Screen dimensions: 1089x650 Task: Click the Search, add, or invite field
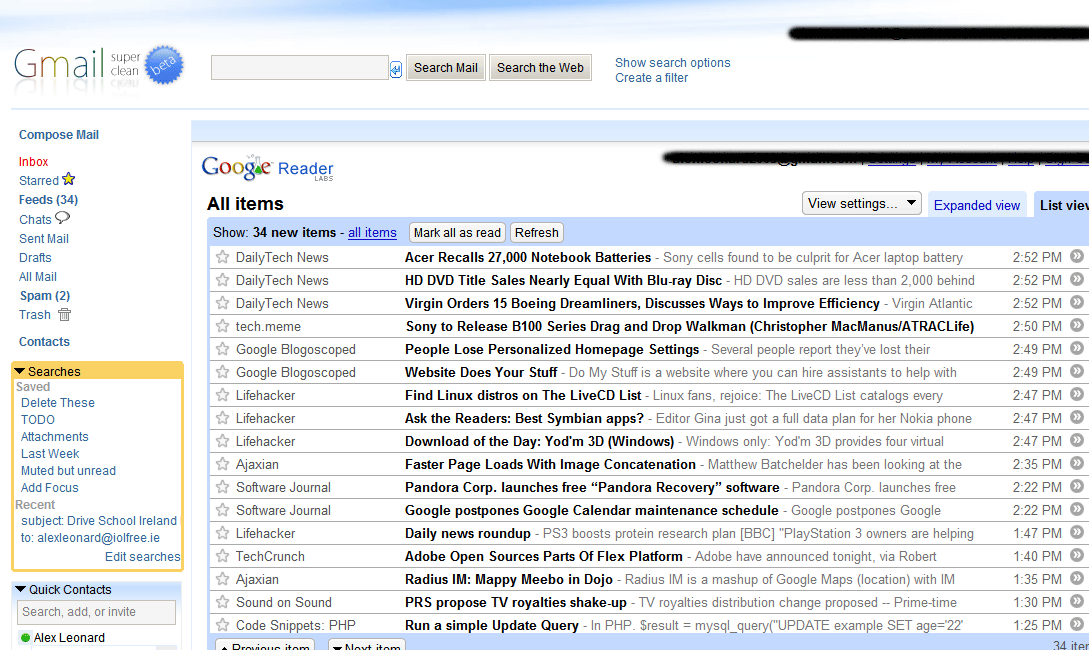coord(96,612)
